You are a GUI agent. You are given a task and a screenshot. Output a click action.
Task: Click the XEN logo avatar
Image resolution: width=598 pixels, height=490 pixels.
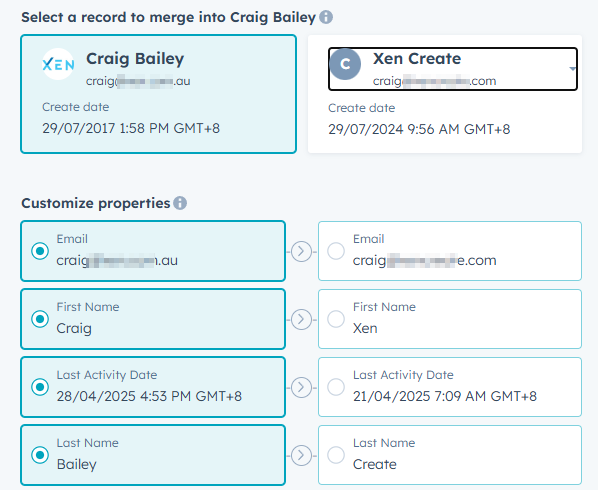click(58, 64)
